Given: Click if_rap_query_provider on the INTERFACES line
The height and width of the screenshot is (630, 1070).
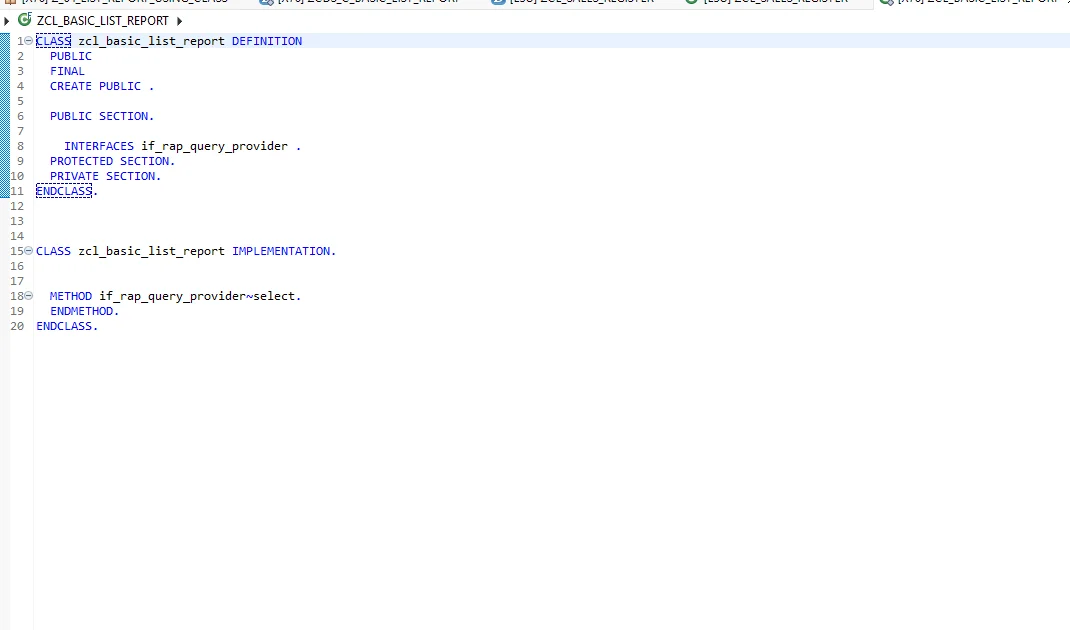Looking at the screenshot, I should pos(214,146).
